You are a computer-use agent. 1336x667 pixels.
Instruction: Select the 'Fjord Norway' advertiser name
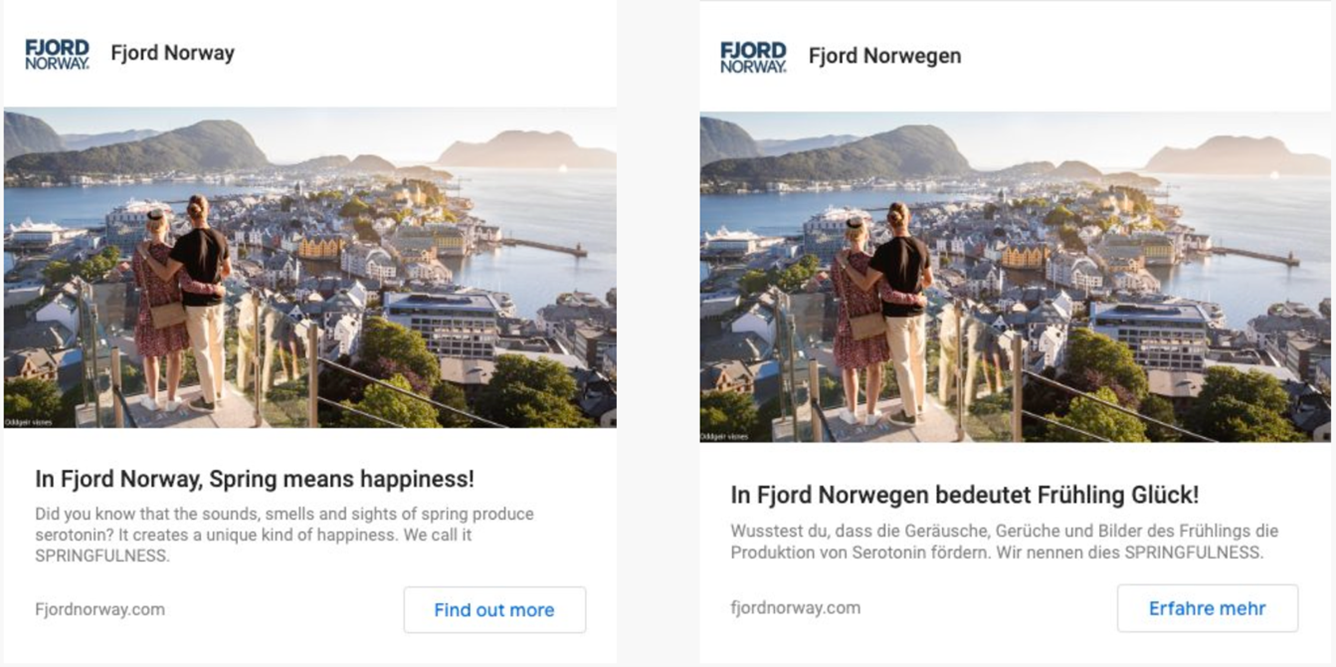pos(172,54)
